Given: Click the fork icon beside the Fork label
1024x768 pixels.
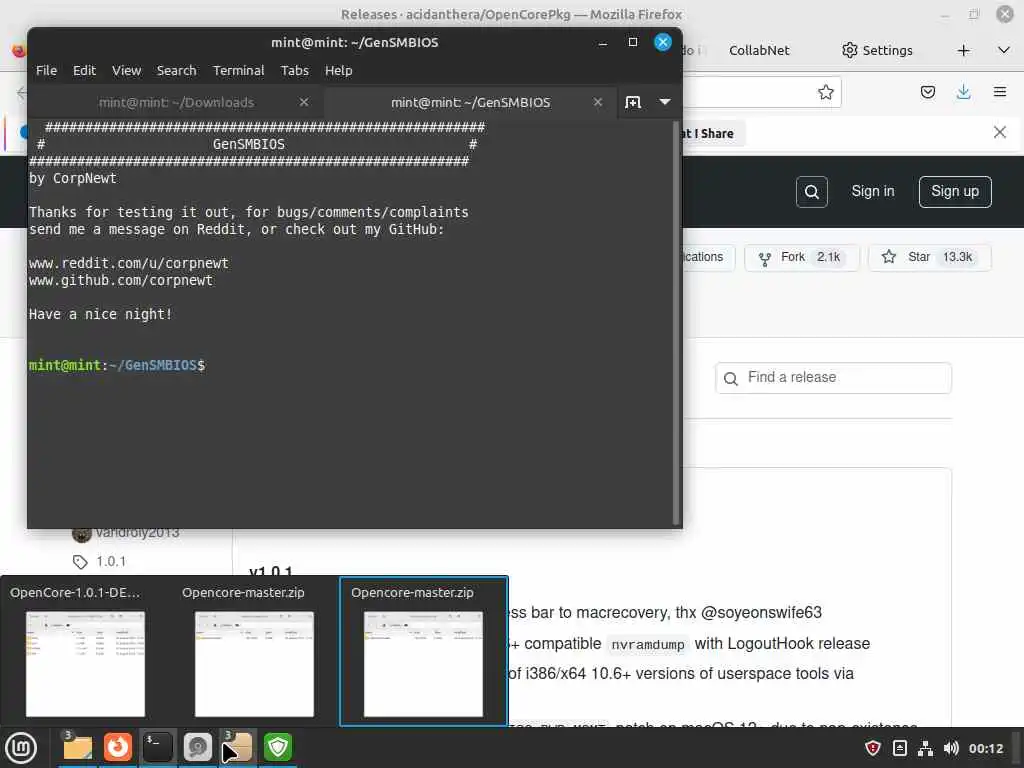Looking at the screenshot, I should click(765, 259).
